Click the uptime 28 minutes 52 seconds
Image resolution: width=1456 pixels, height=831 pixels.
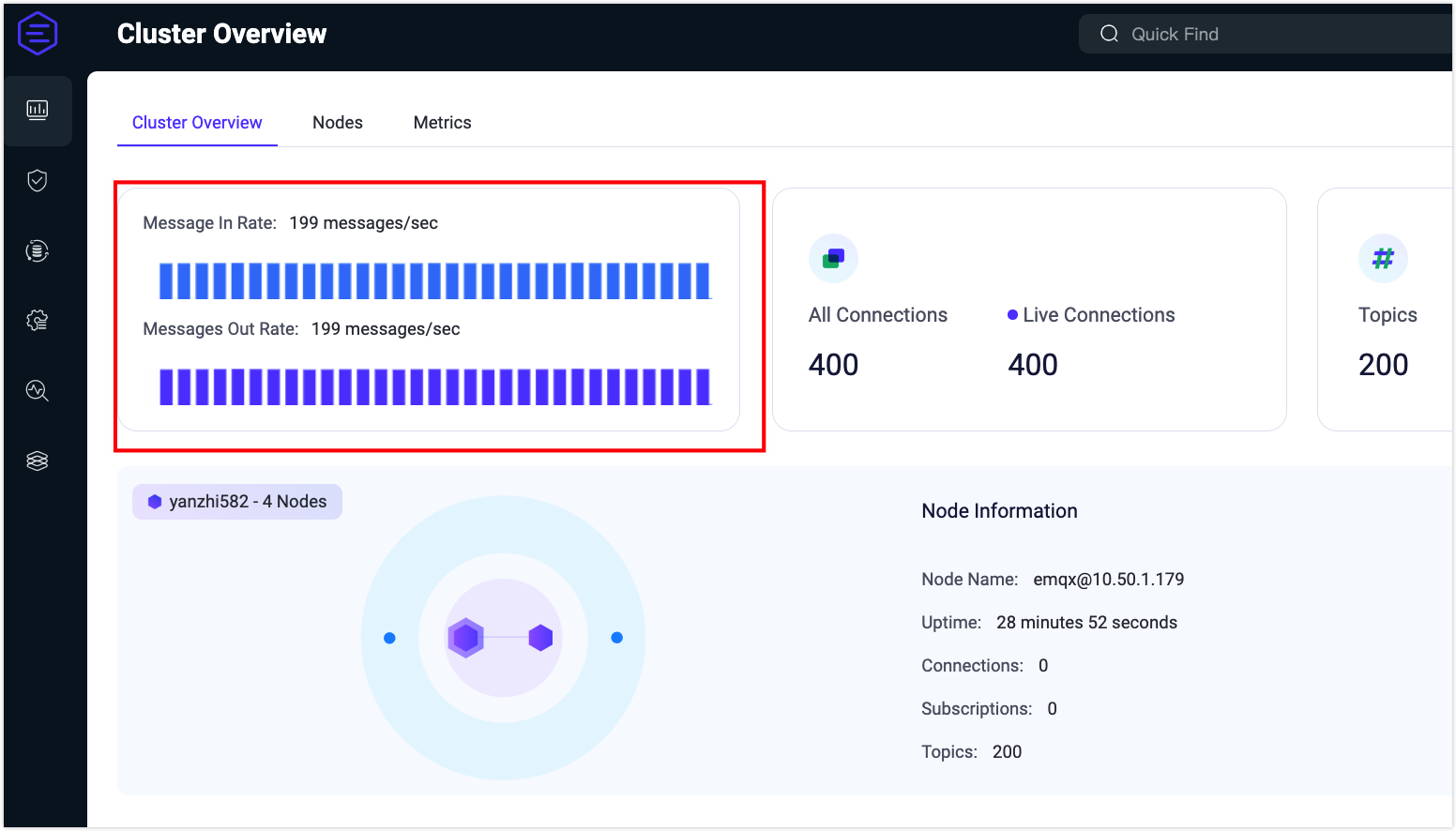coord(1086,623)
